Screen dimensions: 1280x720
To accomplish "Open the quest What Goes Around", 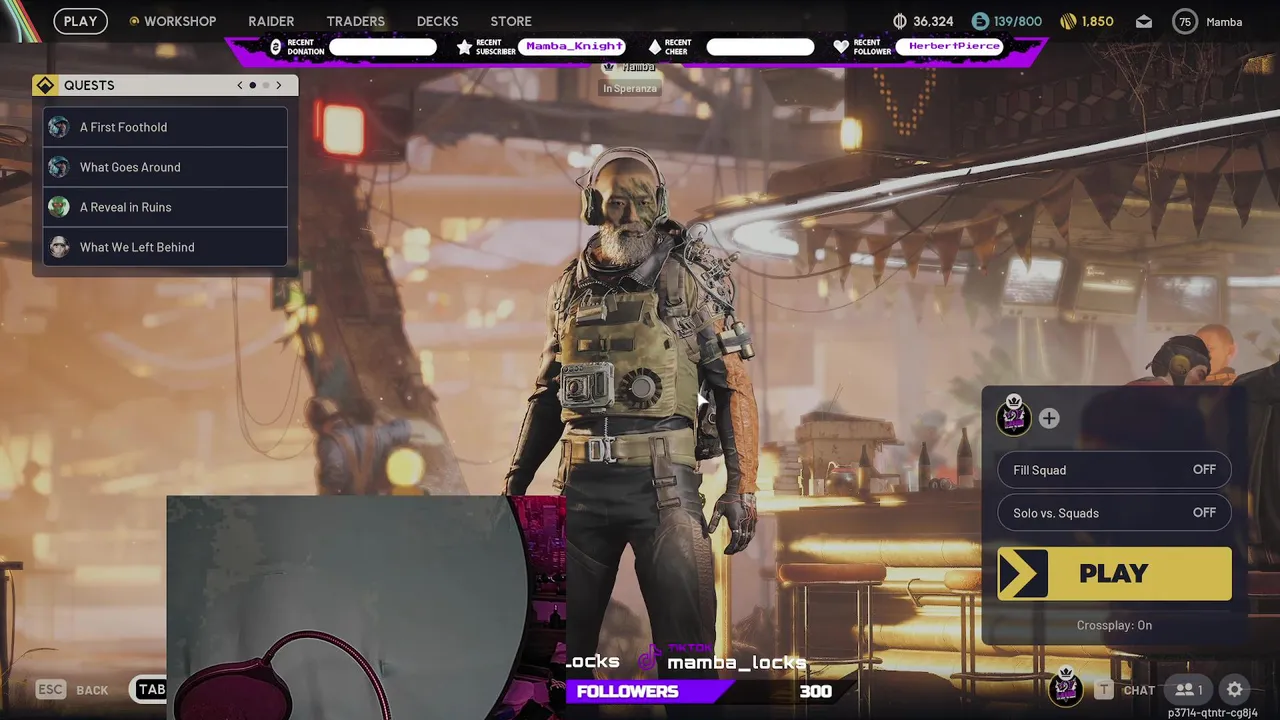I will pos(165,167).
